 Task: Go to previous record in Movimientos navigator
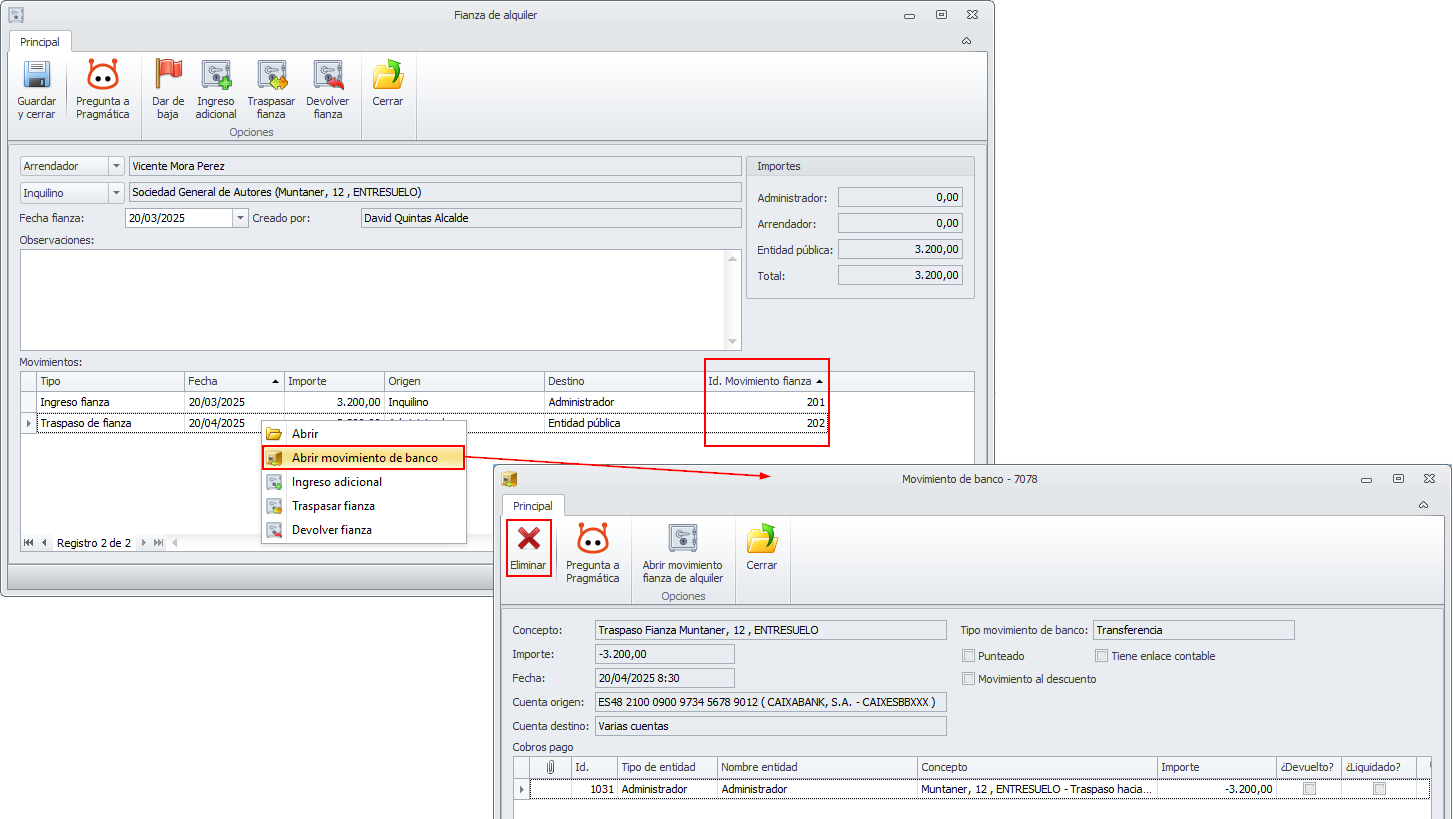(x=44, y=543)
